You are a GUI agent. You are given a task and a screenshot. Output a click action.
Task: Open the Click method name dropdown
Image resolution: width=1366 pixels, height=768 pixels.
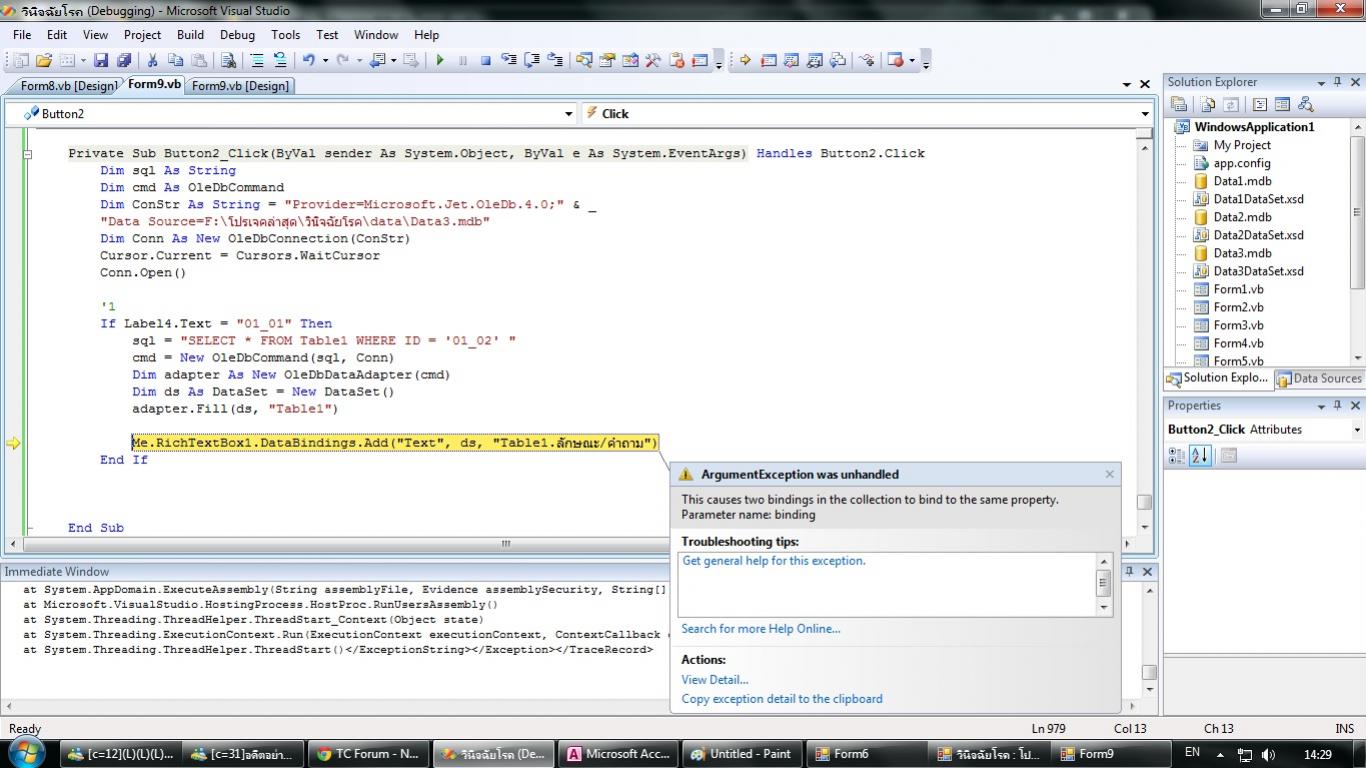pos(1145,114)
